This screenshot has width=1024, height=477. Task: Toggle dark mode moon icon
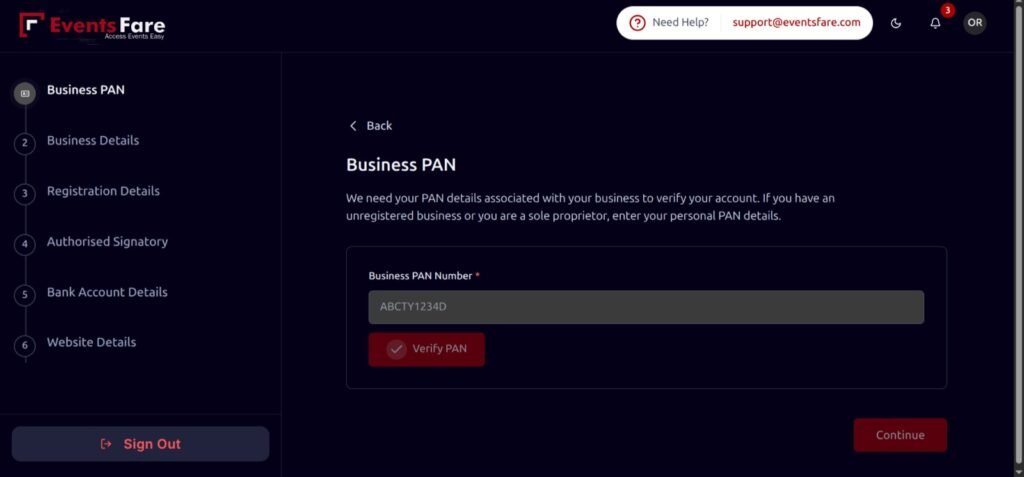[x=896, y=23]
